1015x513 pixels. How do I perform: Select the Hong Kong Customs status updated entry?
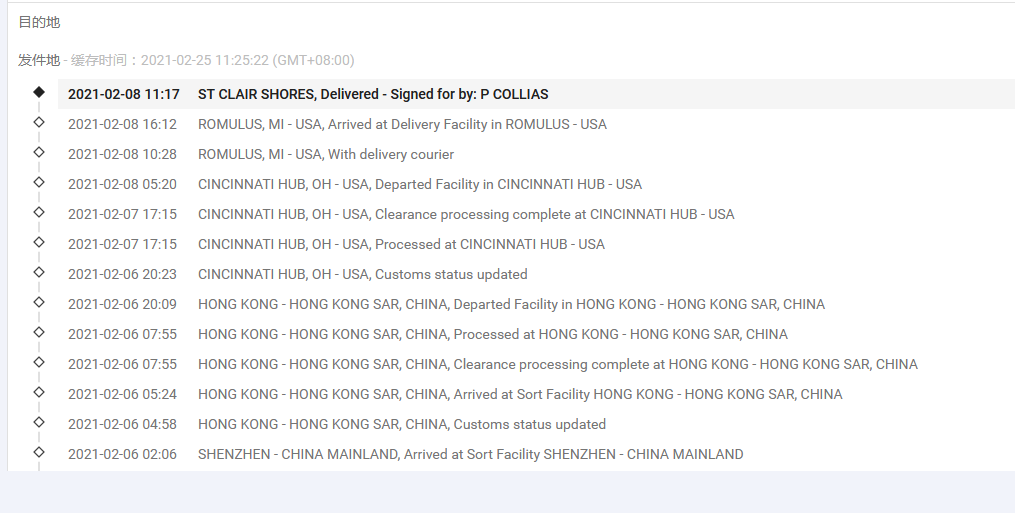402,424
